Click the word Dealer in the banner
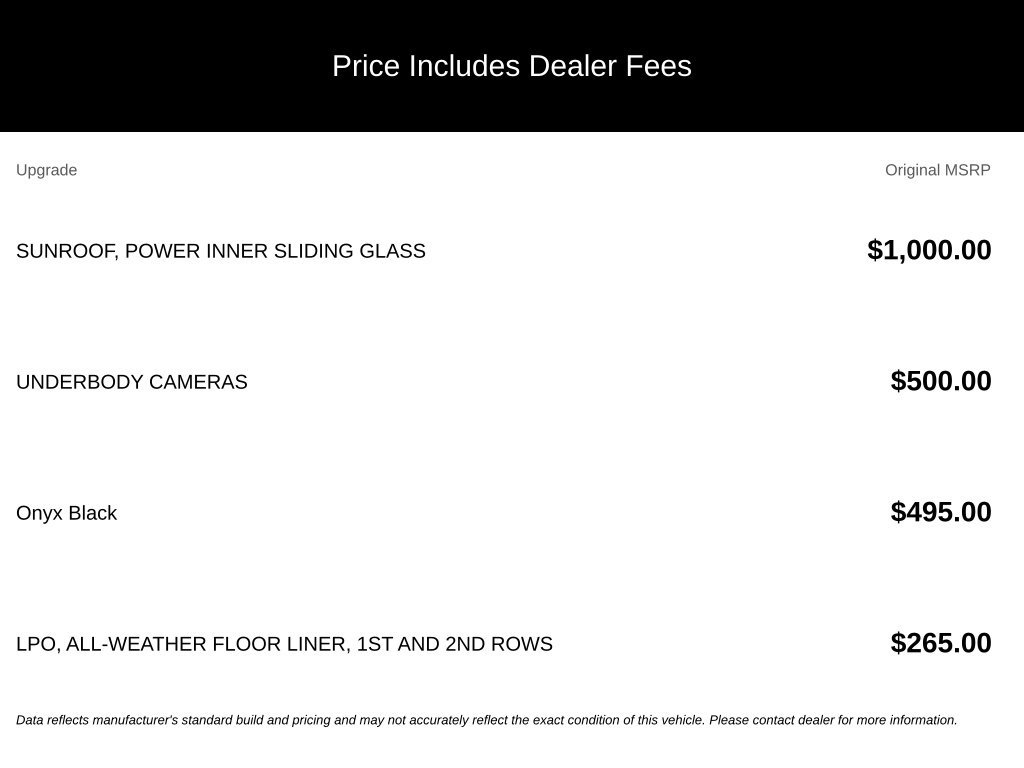Screen dimensions: 1024x768 [x=573, y=66]
